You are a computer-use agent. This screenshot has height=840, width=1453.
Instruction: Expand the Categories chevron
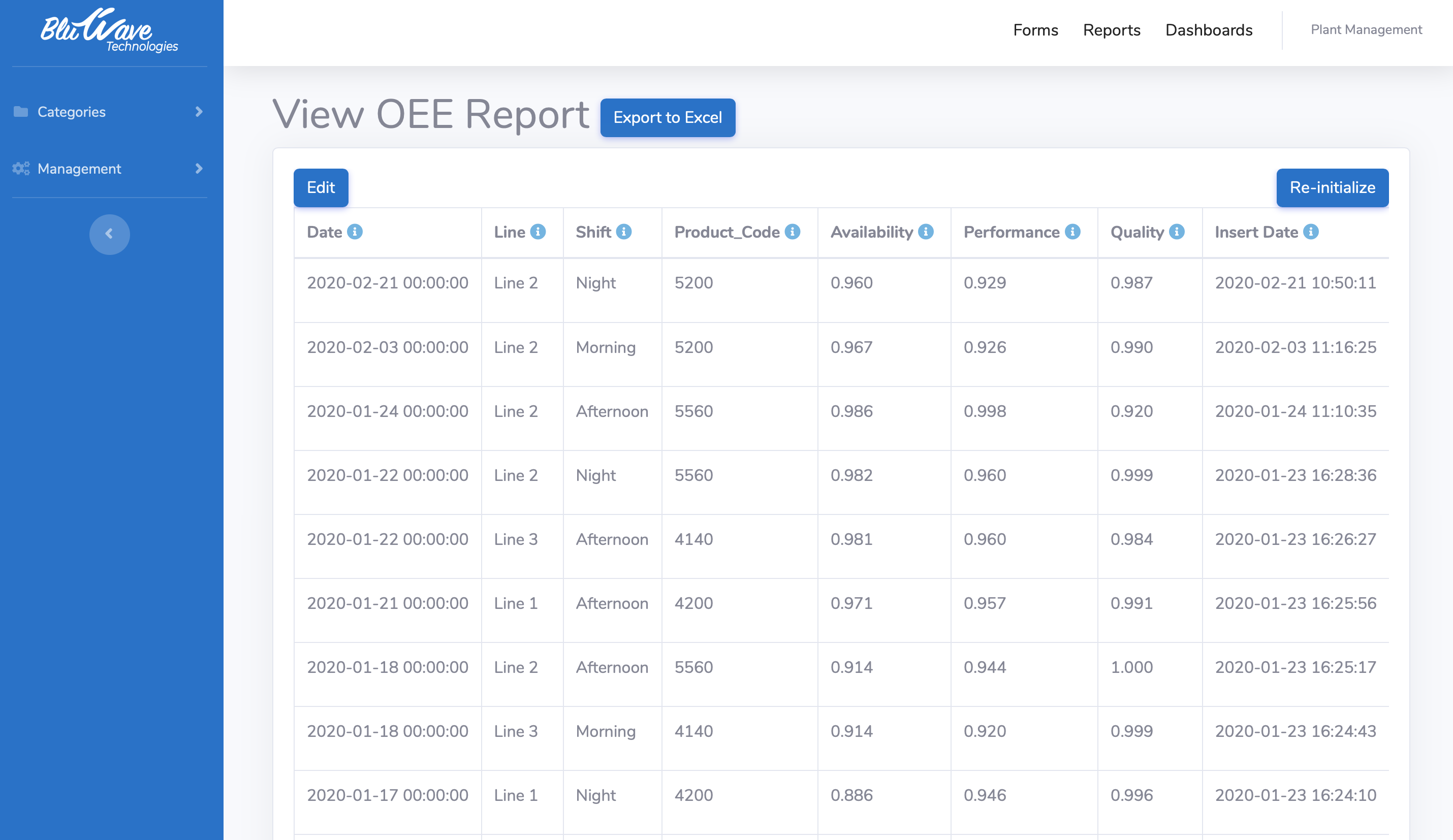[199, 111]
